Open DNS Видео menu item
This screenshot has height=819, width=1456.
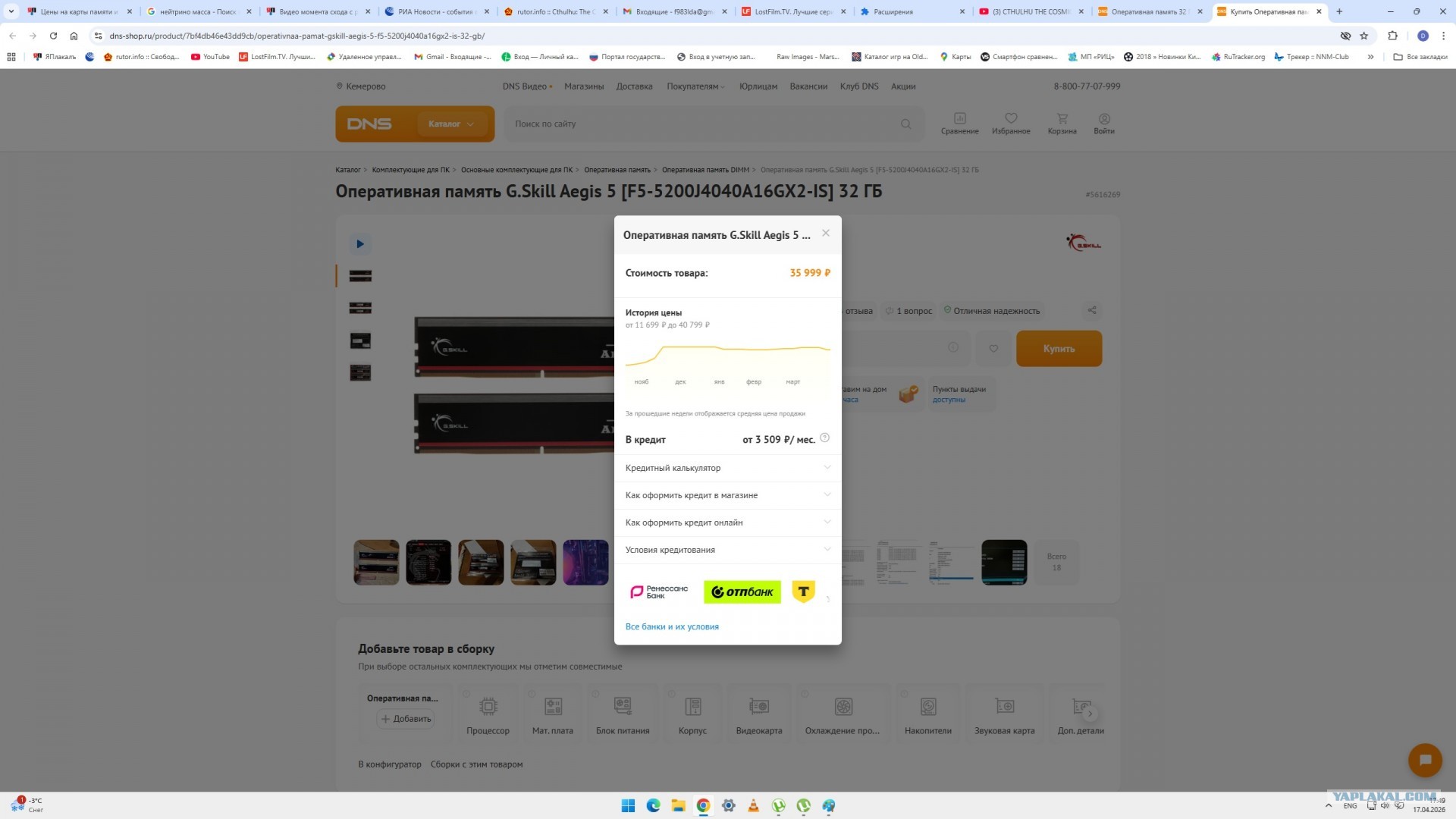pos(526,86)
